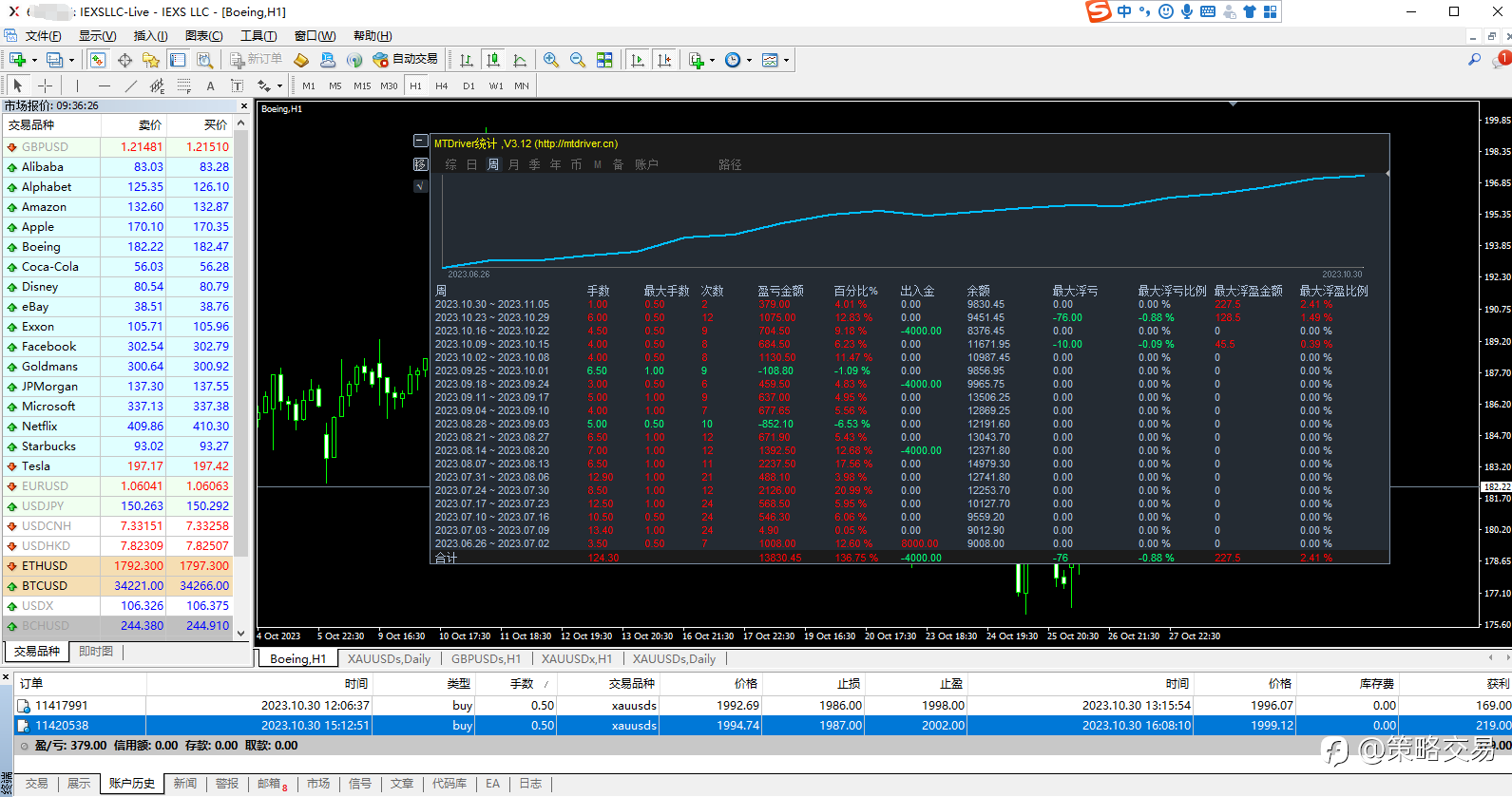Open the 工具(T) menu

click(258, 36)
